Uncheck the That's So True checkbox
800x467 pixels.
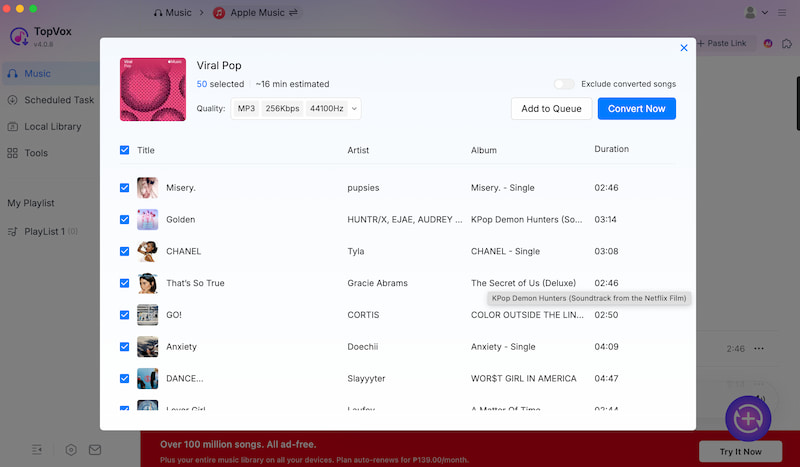(124, 283)
